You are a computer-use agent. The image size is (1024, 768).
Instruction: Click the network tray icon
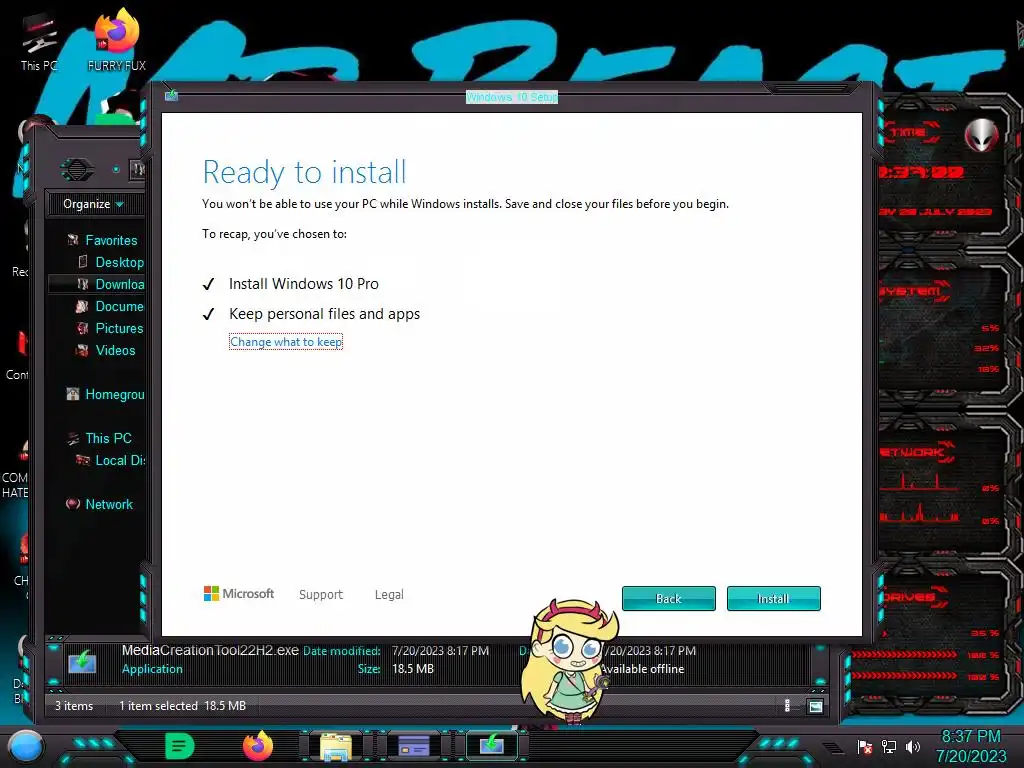click(889, 746)
